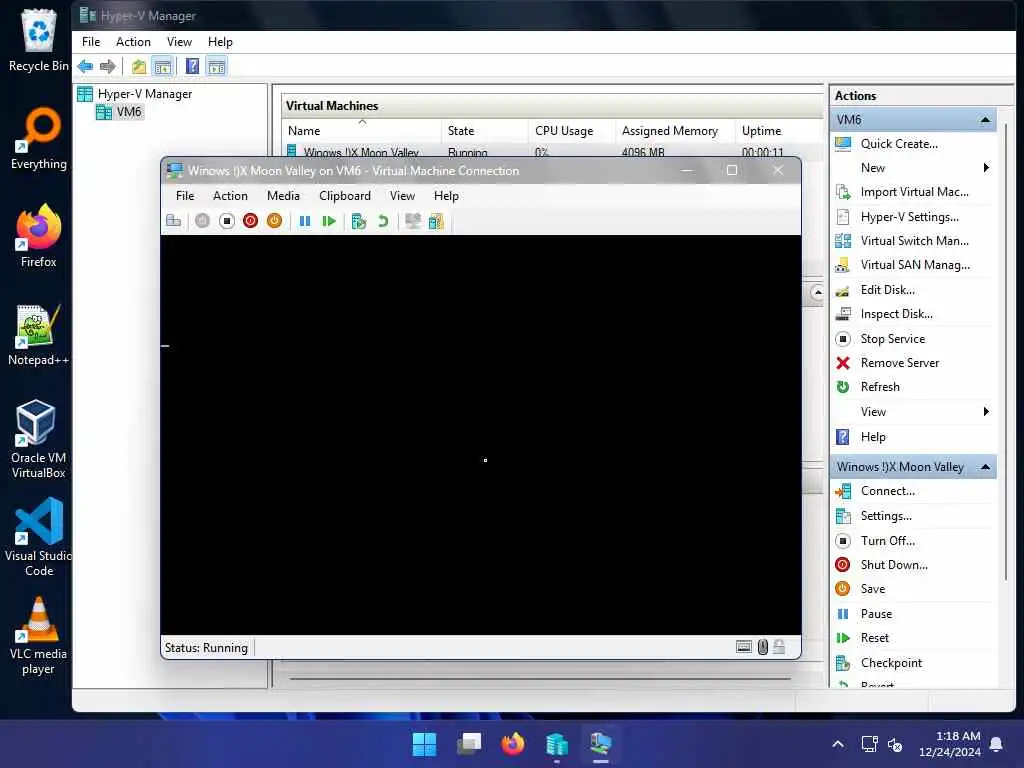
Task: Click Hyper-V Manager taskbar icon
Action: [556, 744]
